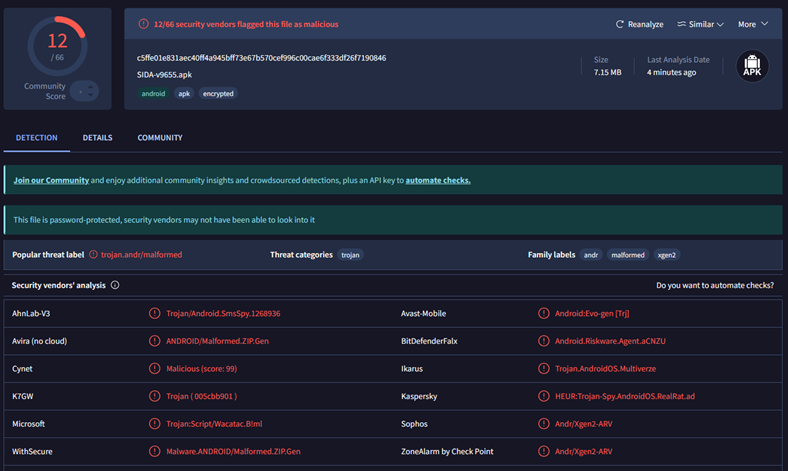Click the alert icon for Kaspersky detection
The width and height of the screenshot is (788, 471).
(x=543, y=396)
